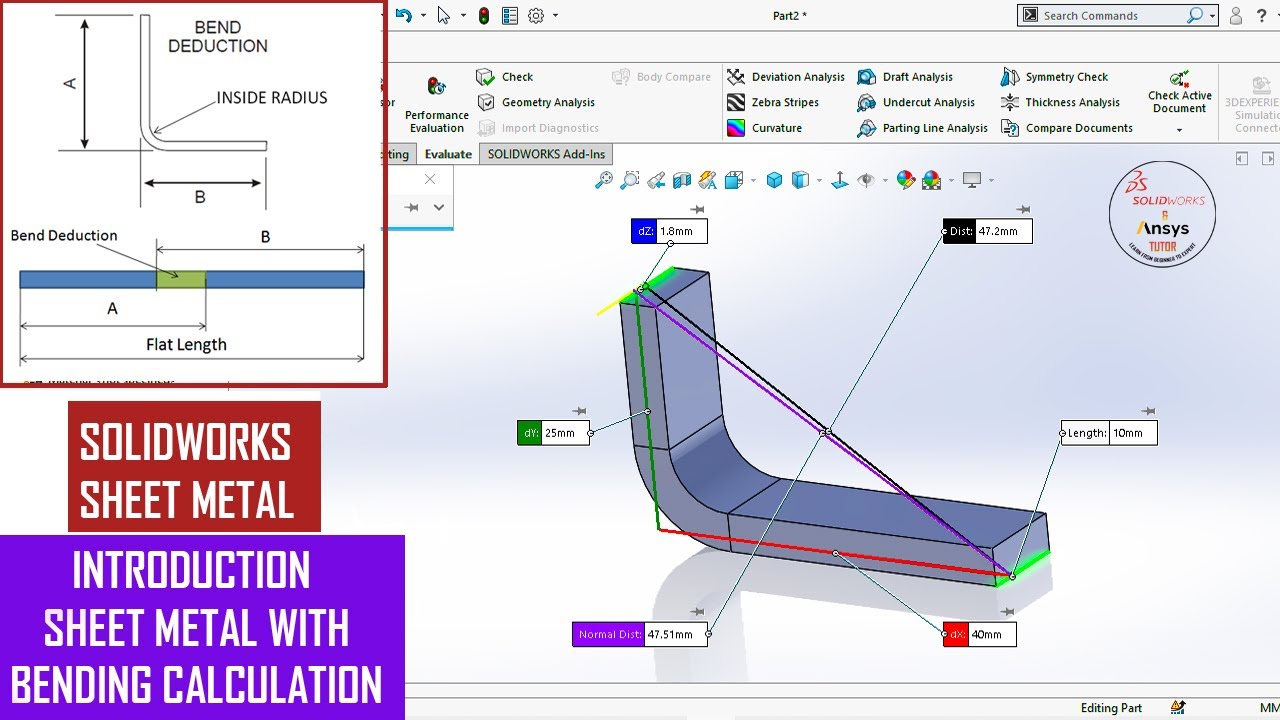Click Check Active Document button
This screenshot has height=720, width=1280.
click(1180, 92)
